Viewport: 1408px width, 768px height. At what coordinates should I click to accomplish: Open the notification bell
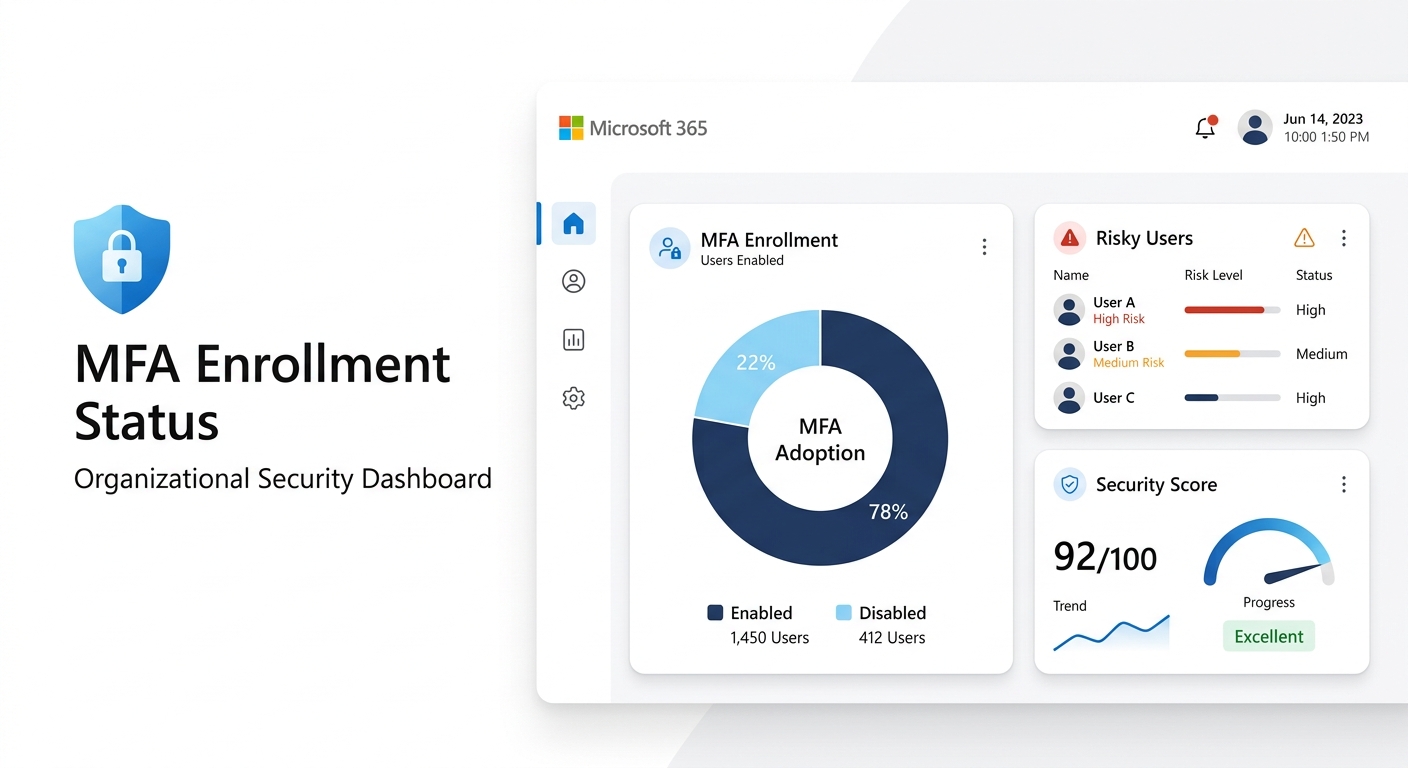tap(1206, 127)
